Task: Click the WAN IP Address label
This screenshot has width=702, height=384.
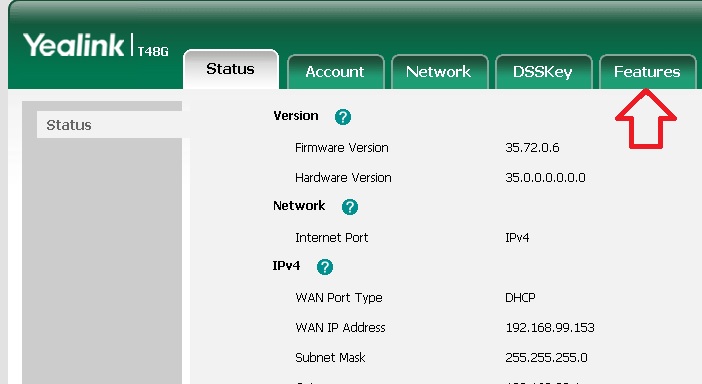Action: 340,328
